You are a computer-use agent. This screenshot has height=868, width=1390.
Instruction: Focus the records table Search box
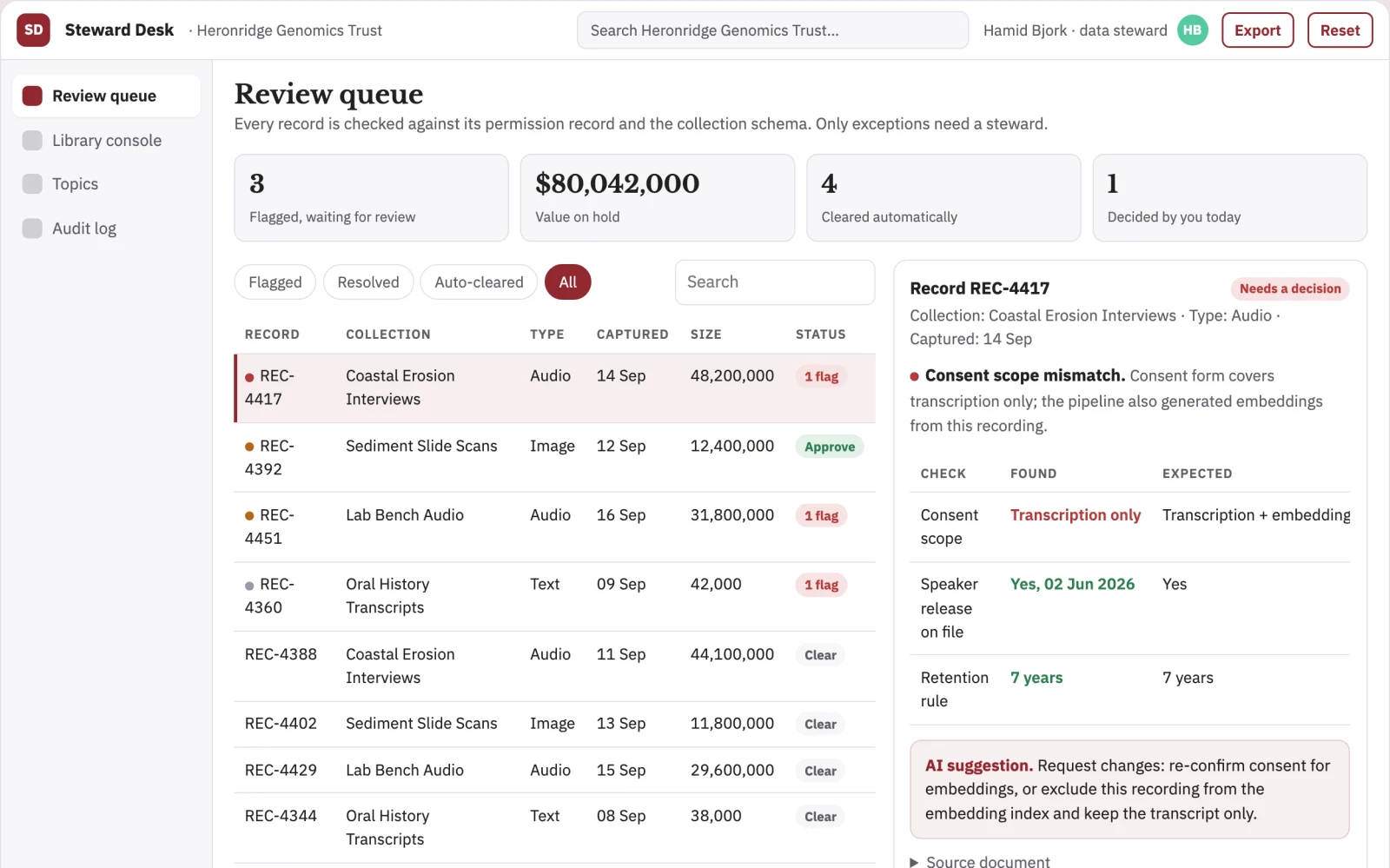pos(775,282)
